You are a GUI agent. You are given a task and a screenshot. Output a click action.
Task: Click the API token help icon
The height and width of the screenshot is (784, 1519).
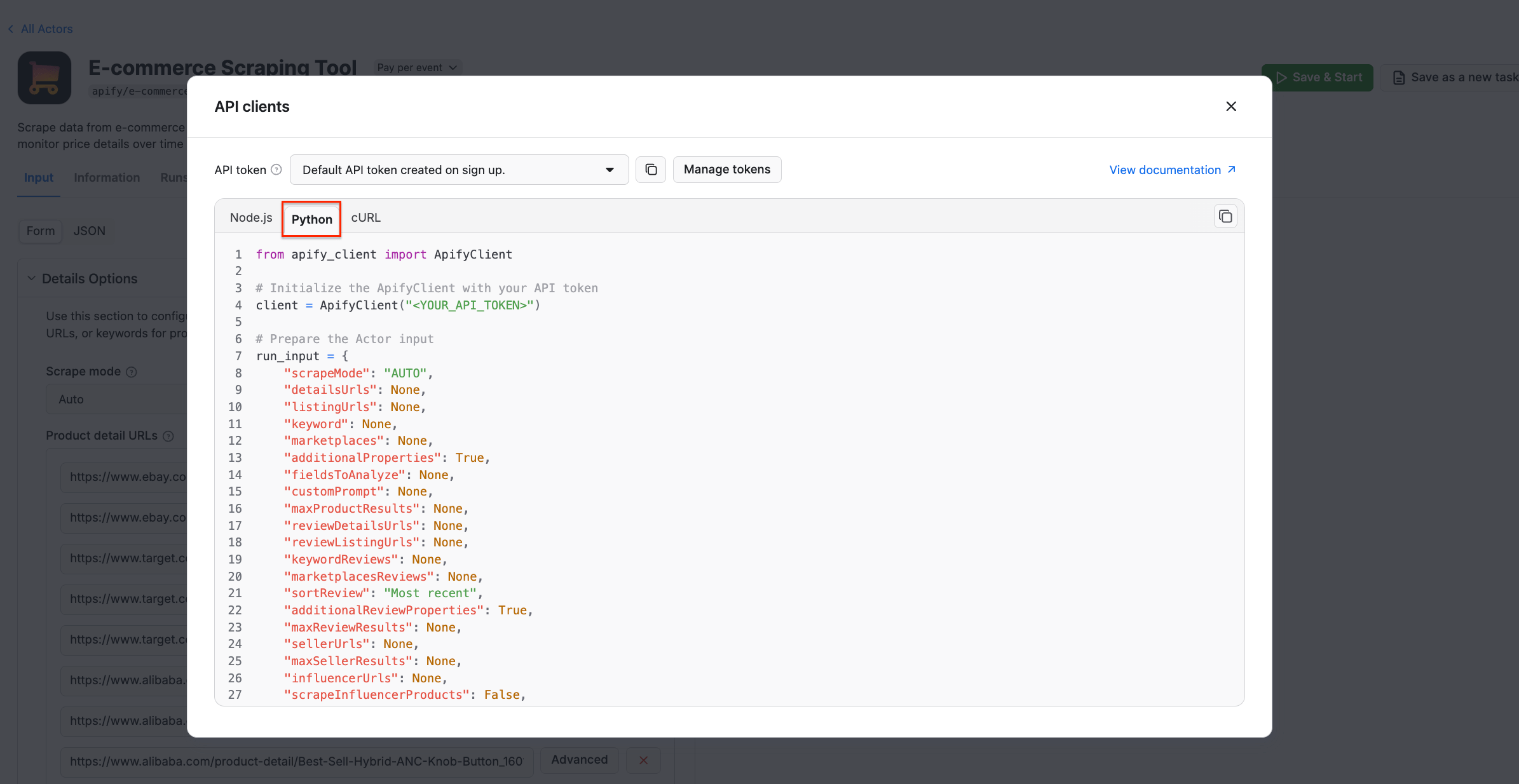coord(276,170)
